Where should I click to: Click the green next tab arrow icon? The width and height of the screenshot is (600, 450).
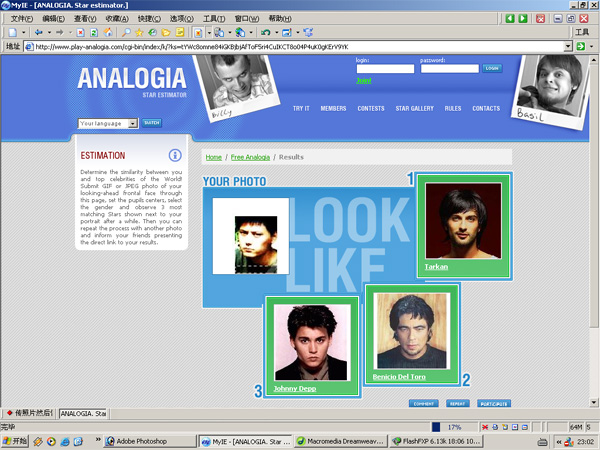pyautogui.click(x=523, y=18)
